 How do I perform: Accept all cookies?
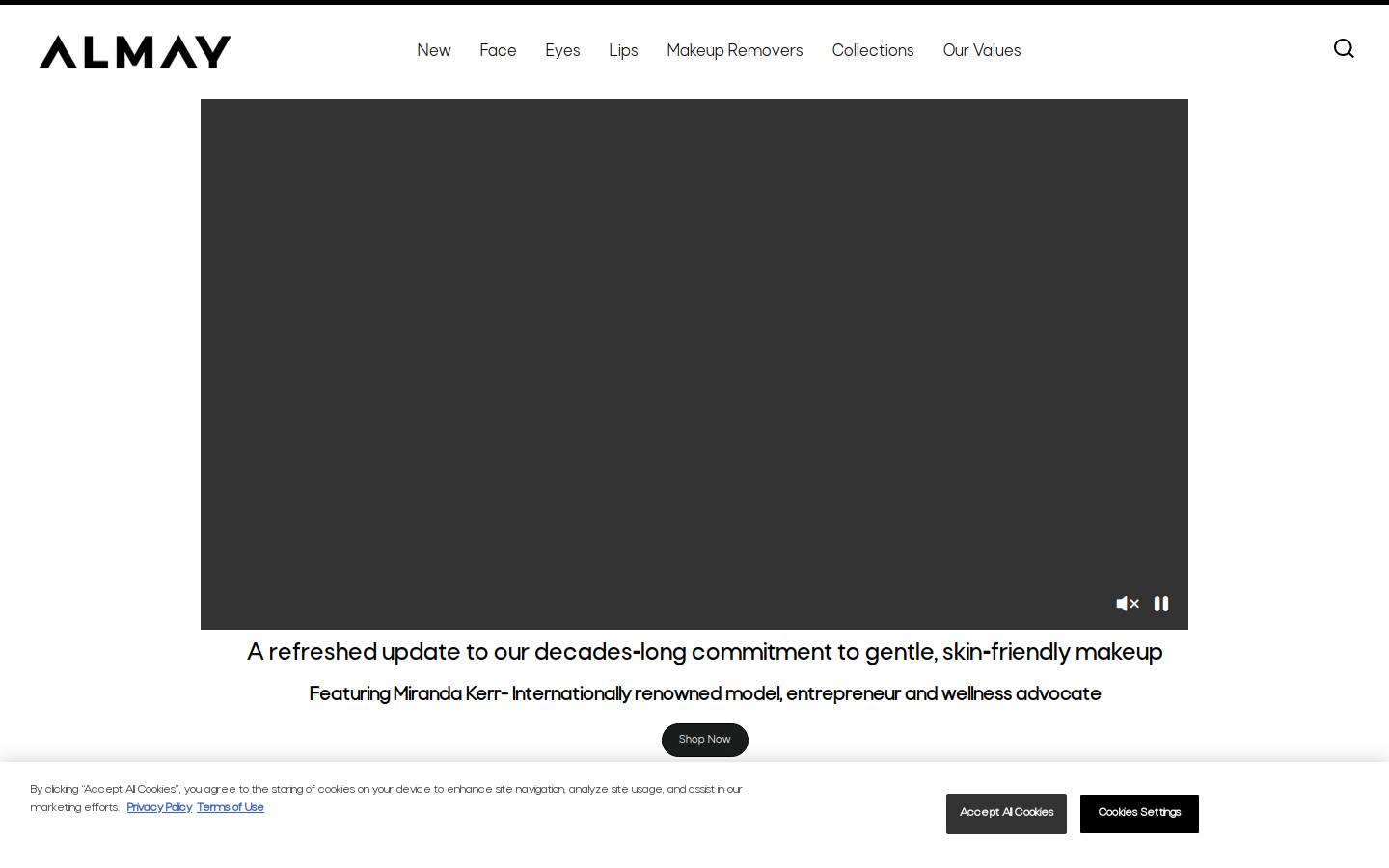(1006, 814)
